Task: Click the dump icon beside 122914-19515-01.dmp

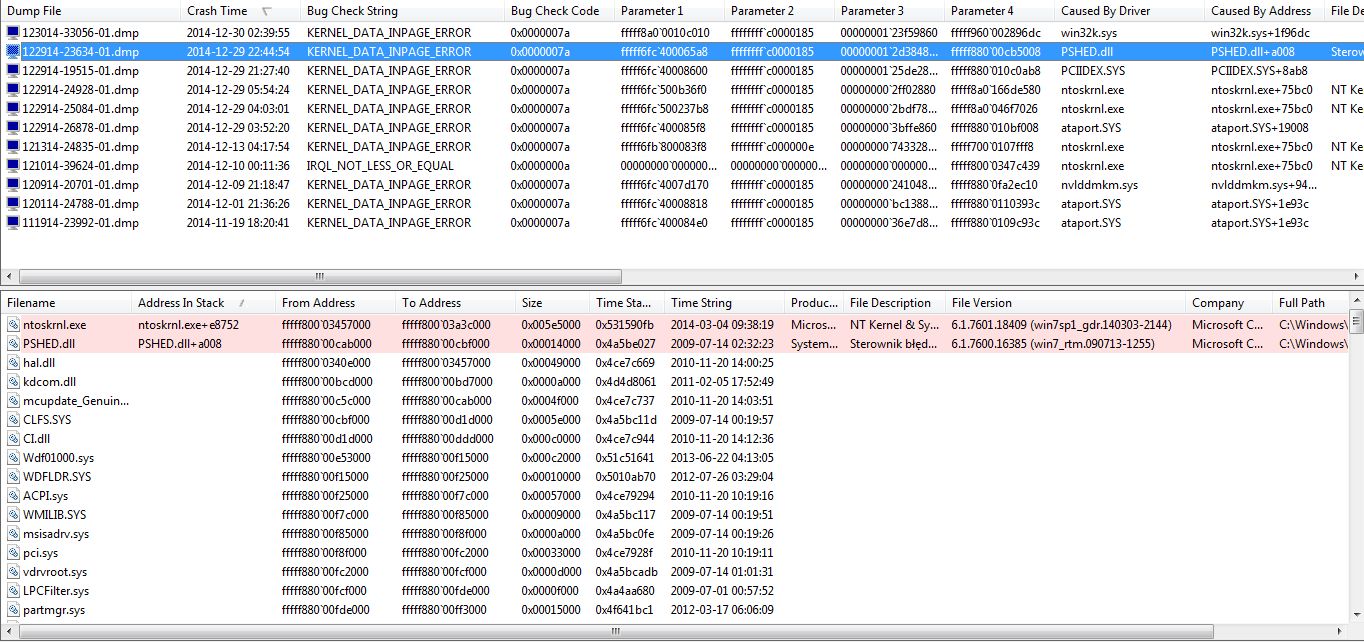Action: click(x=11, y=71)
